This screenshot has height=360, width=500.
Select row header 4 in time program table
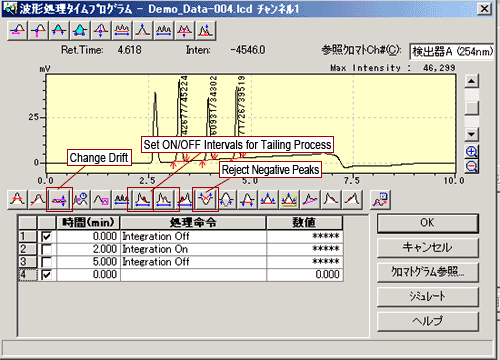tap(27, 275)
